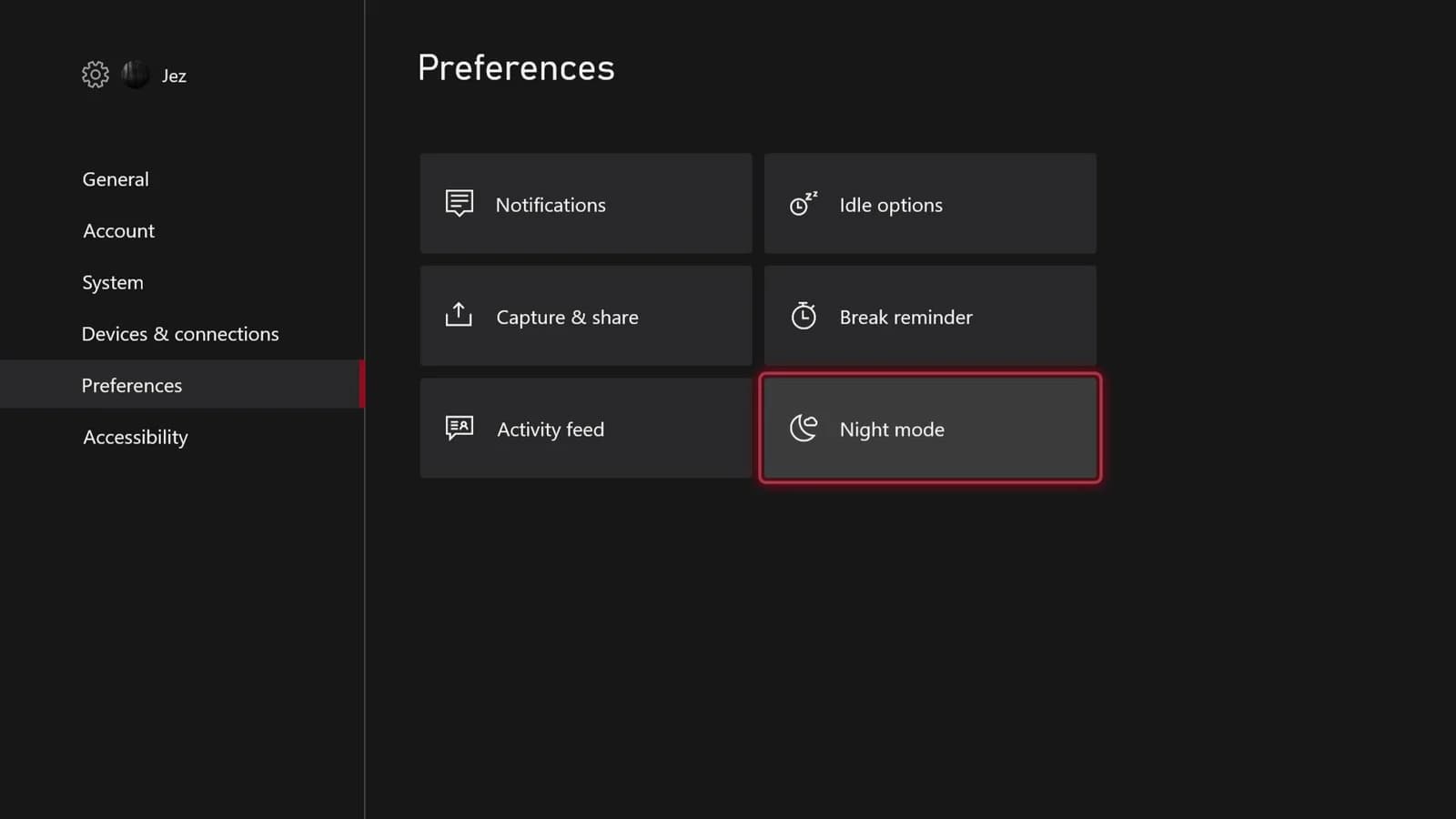The width and height of the screenshot is (1456, 819).
Task: Open the Notifications tile label
Action: tap(551, 205)
